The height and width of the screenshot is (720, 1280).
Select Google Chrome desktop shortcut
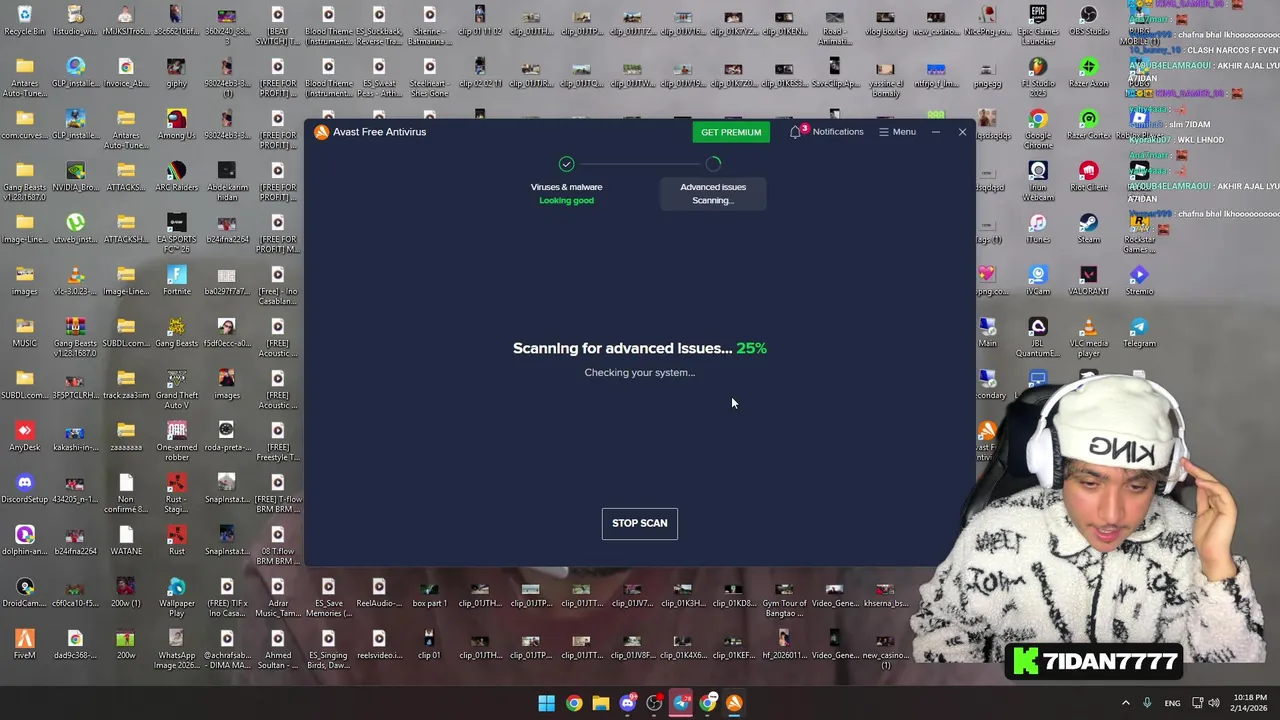coord(1038,129)
